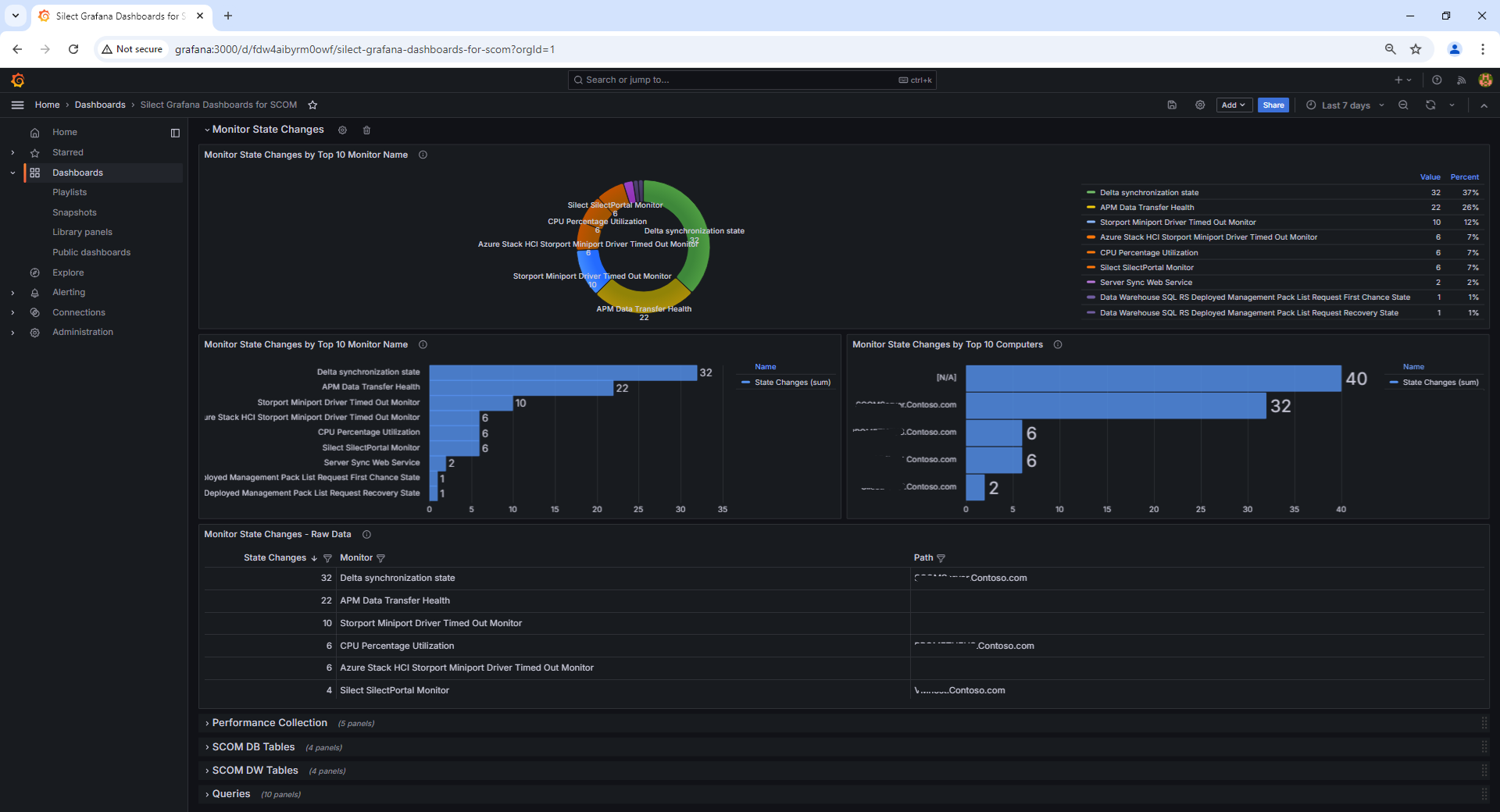The image size is (1500, 812).
Task: Click info icon on Raw Data panel
Action: [x=366, y=534]
